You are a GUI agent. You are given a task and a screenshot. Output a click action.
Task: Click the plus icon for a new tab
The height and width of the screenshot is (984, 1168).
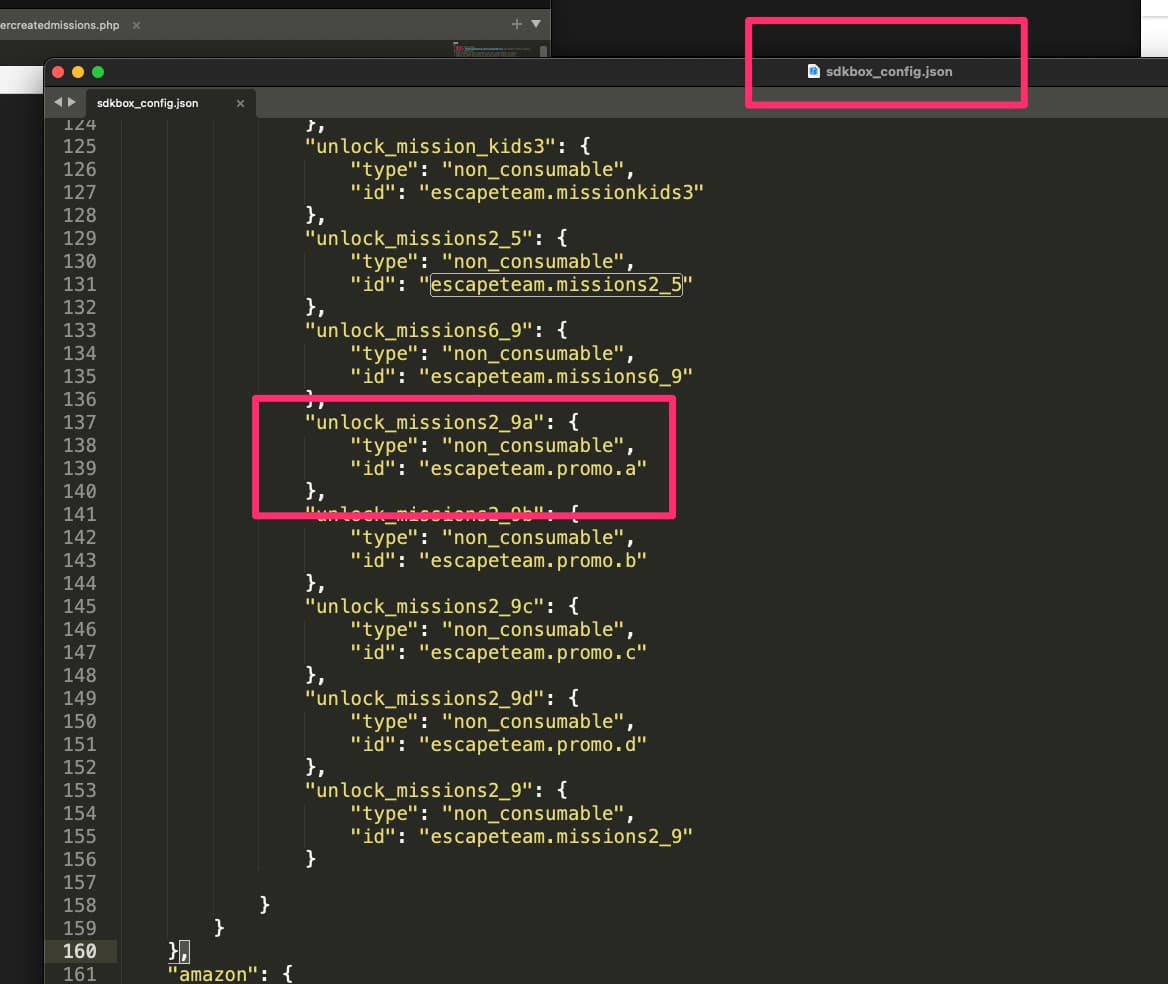[x=516, y=24]
